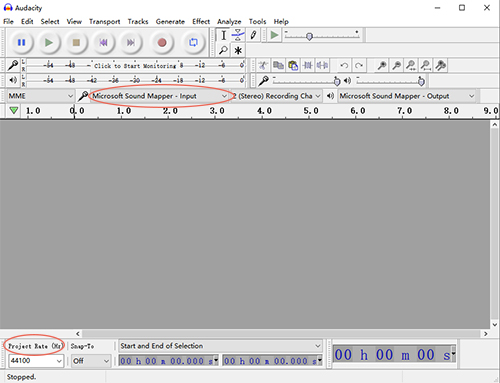Open the Help menu
This screenshot has width=500, height=383.
click(x=281, y=22)
